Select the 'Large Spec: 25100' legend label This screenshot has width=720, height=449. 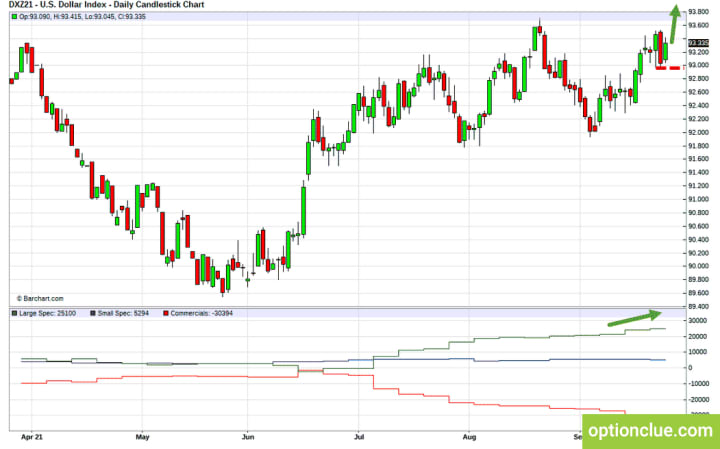tap(47, 313)
